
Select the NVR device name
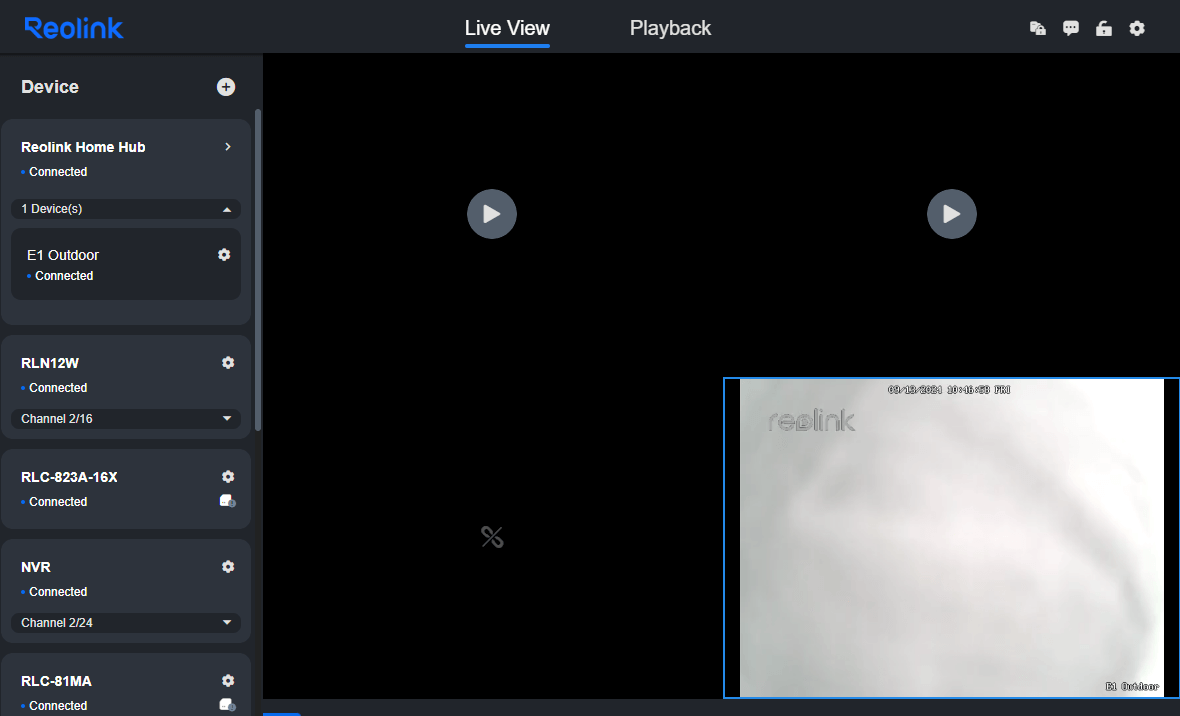(x=36, y=567)
